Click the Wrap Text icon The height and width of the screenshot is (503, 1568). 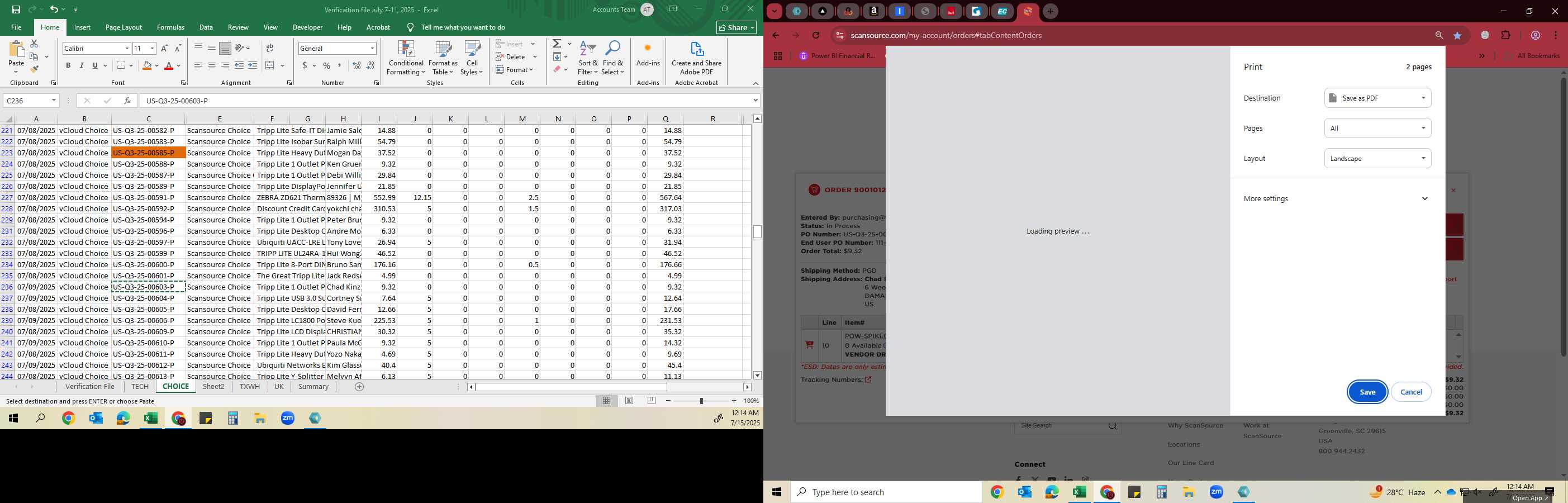tap(270, 48)
